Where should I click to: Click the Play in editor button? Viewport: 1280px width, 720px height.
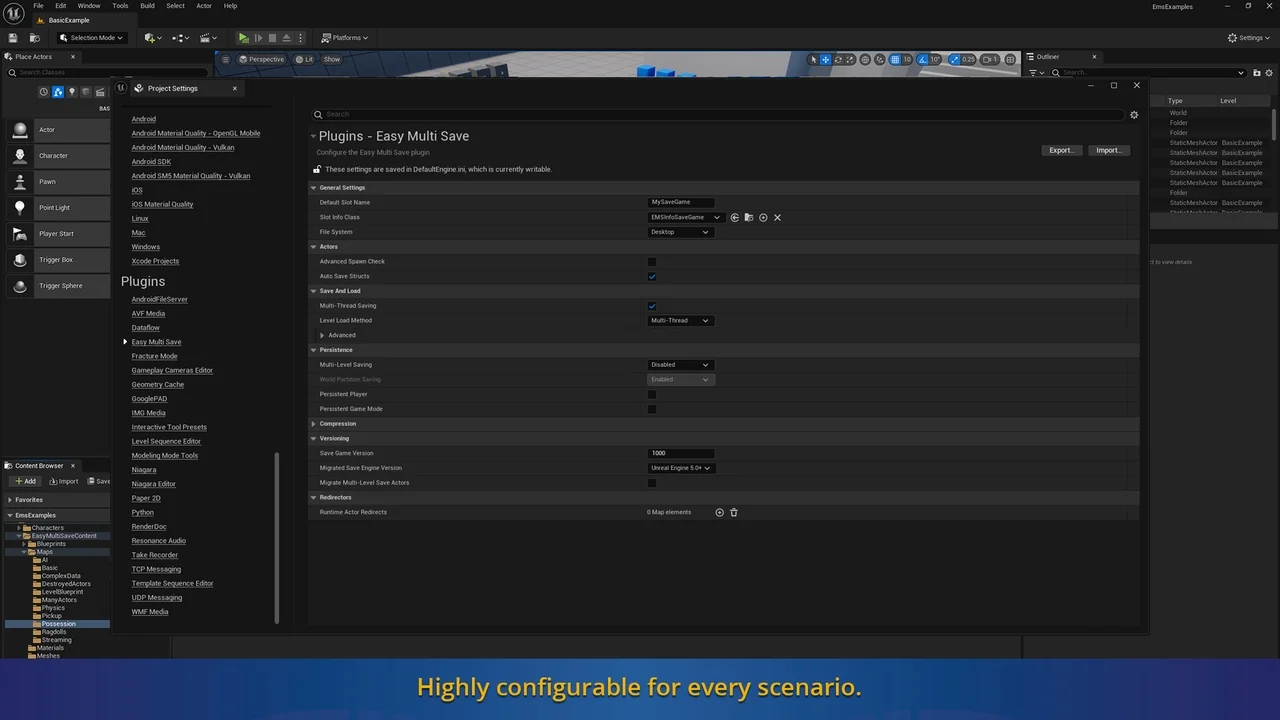click(x=243, y=38)
